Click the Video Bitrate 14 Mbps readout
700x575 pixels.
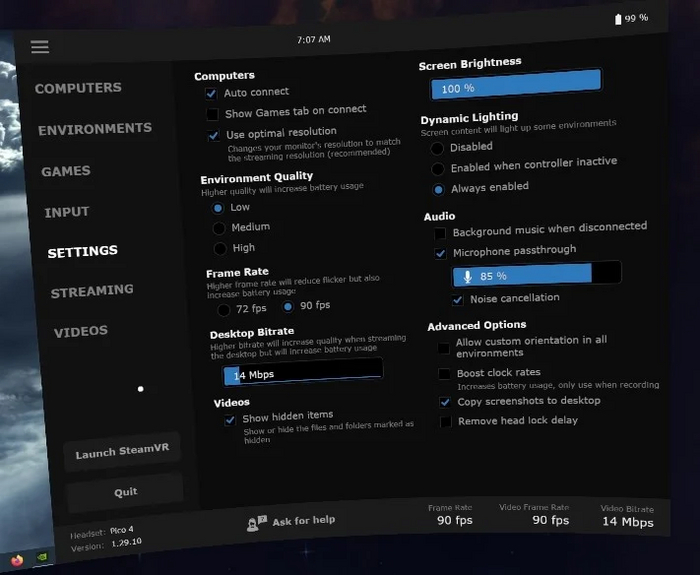(628, 516)
